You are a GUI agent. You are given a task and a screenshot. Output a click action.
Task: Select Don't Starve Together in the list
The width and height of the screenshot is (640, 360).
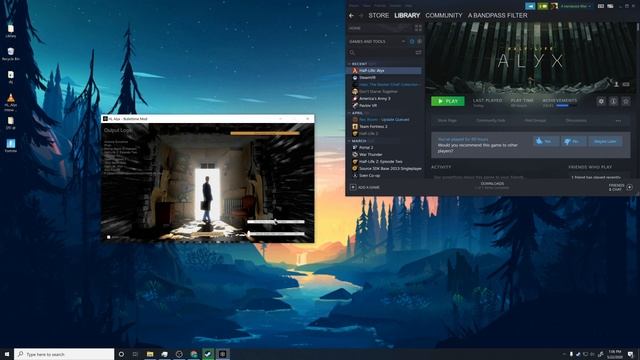tap(384, 91)
